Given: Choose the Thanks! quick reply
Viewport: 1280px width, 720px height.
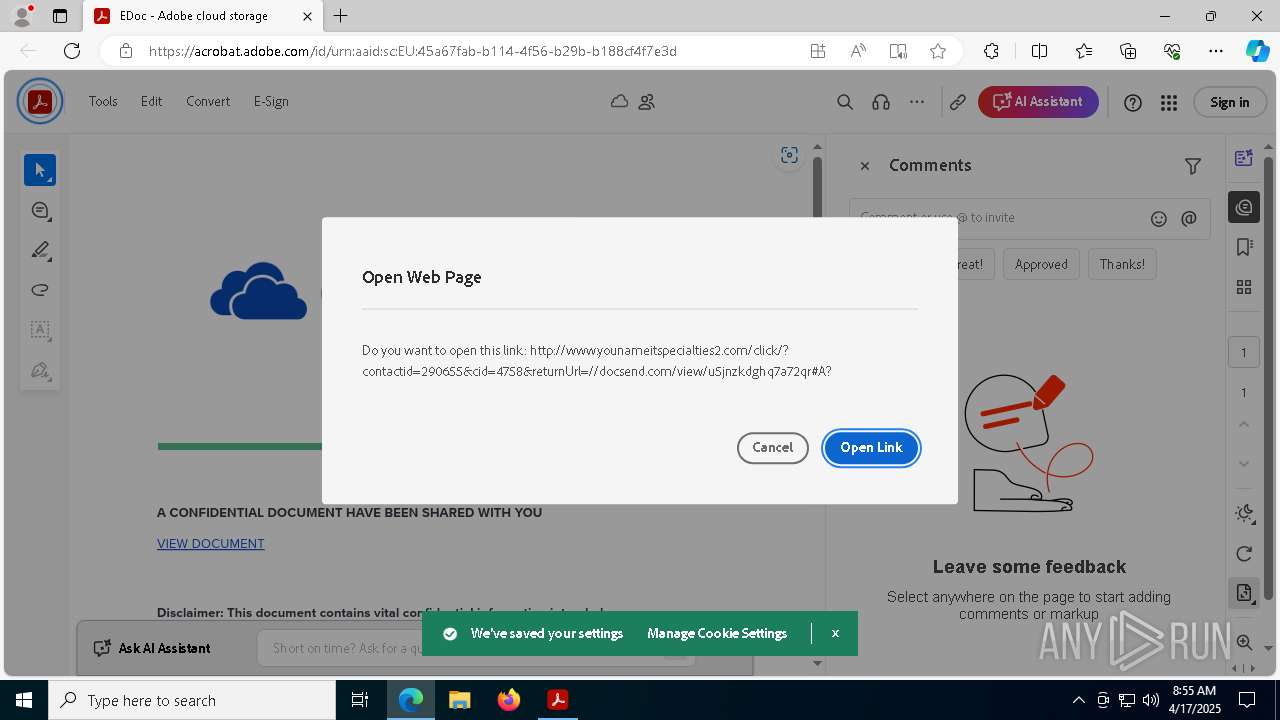Looking at the screenshot, I should pos(1122,264).
